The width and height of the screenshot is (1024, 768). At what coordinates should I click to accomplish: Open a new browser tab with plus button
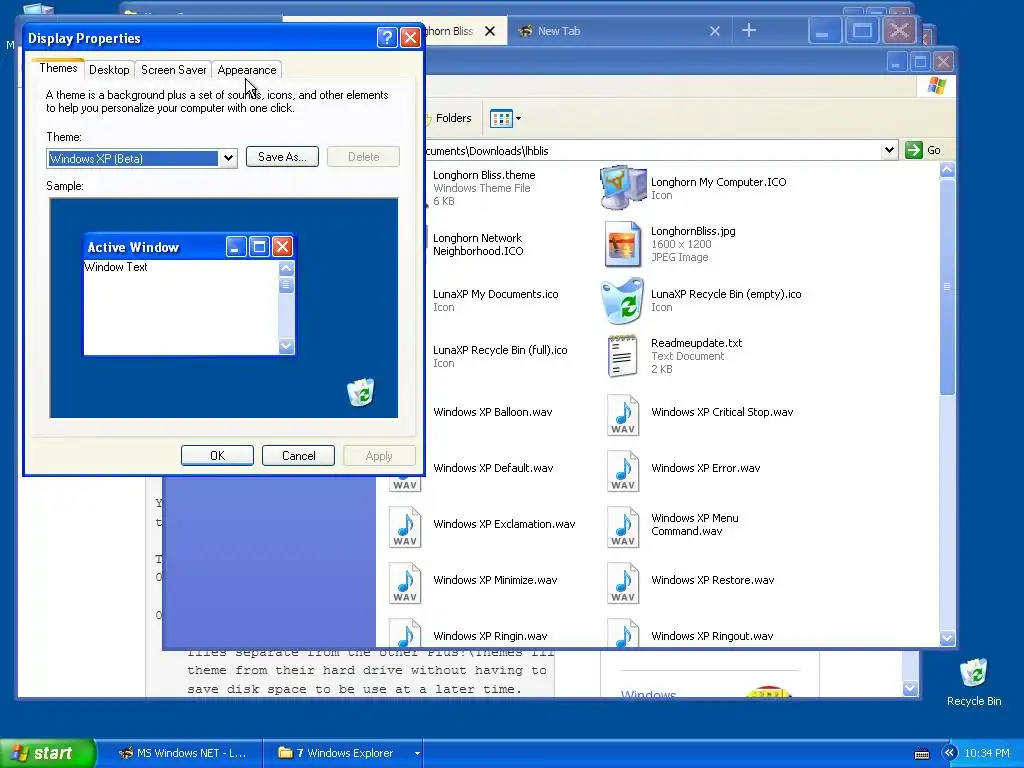pos(749,30)
